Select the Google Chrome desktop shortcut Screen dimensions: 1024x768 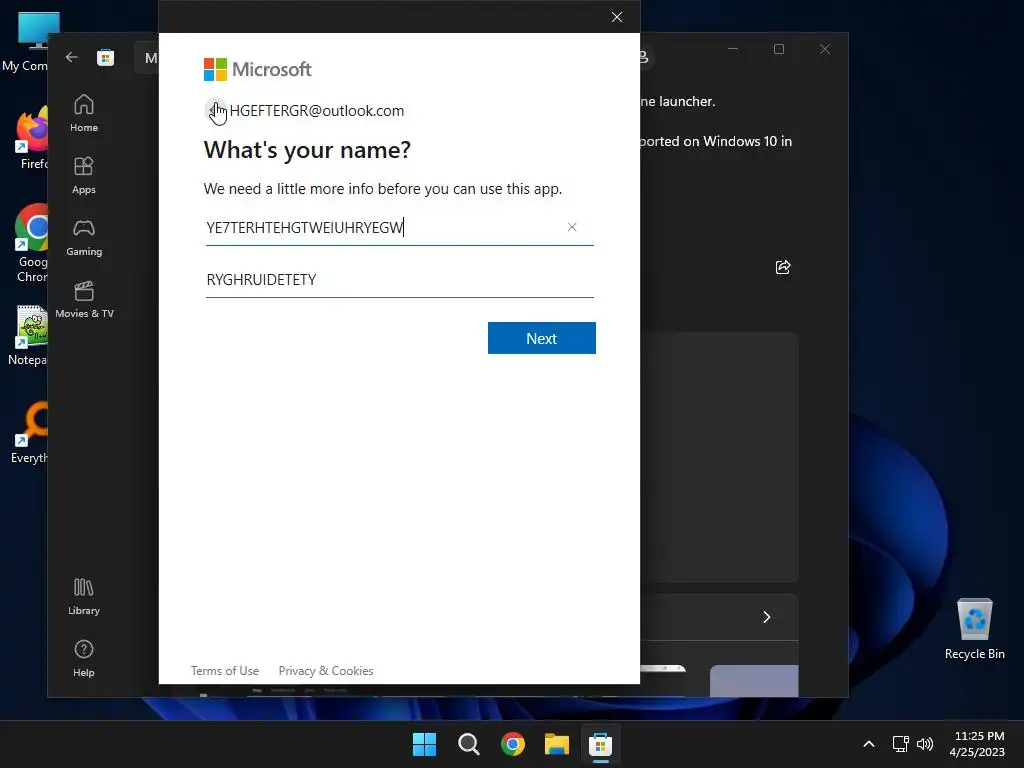30,243
